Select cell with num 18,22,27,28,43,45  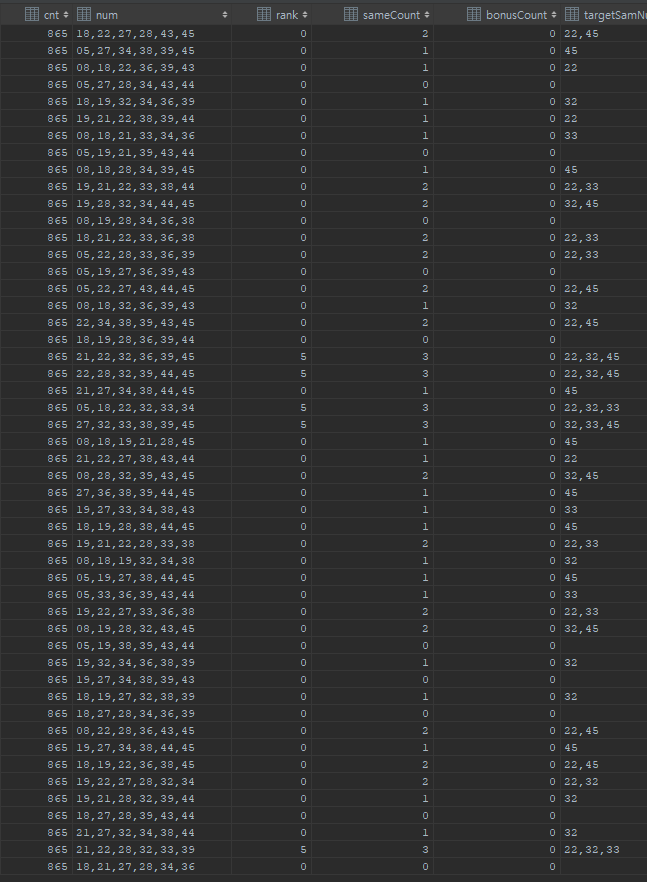tap(152, 34)
